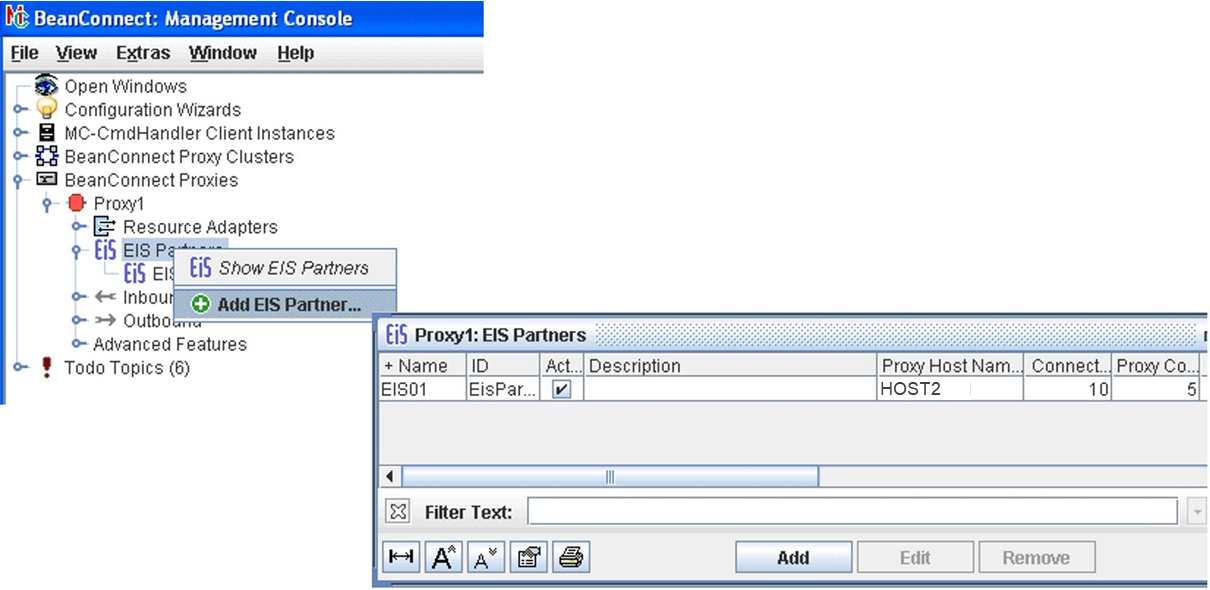
Task: Click the fit column width icon
Action: 401,558
